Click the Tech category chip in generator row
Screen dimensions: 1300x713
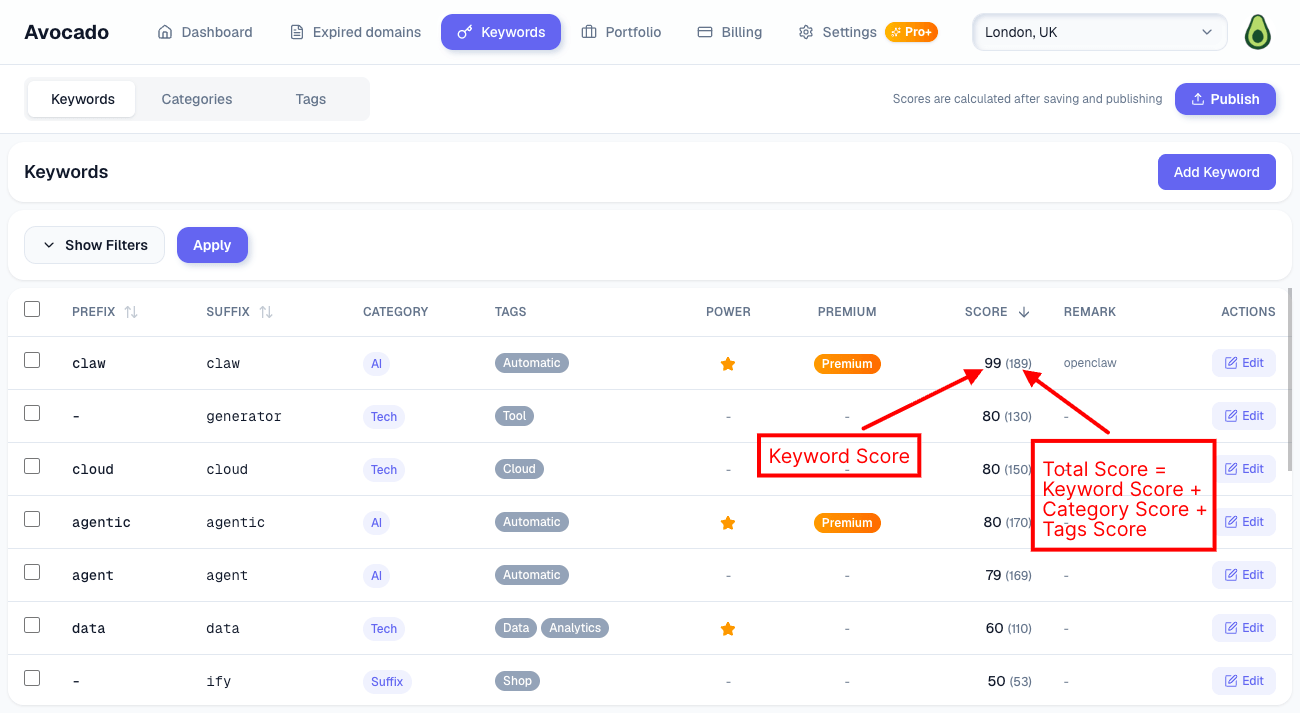point(384,417)
